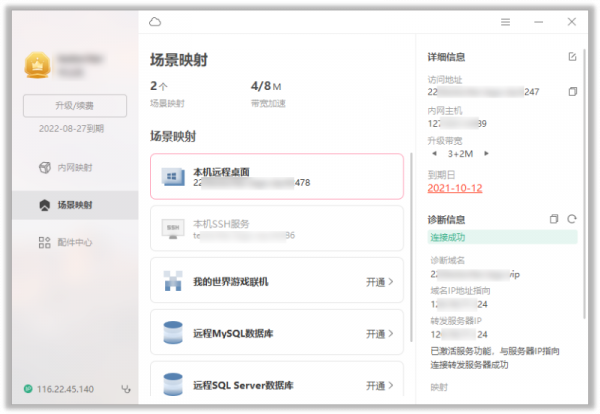Click the edit icon beside 详细信息
The width and height of the screenshot is (600, 414).
point(572,57)
